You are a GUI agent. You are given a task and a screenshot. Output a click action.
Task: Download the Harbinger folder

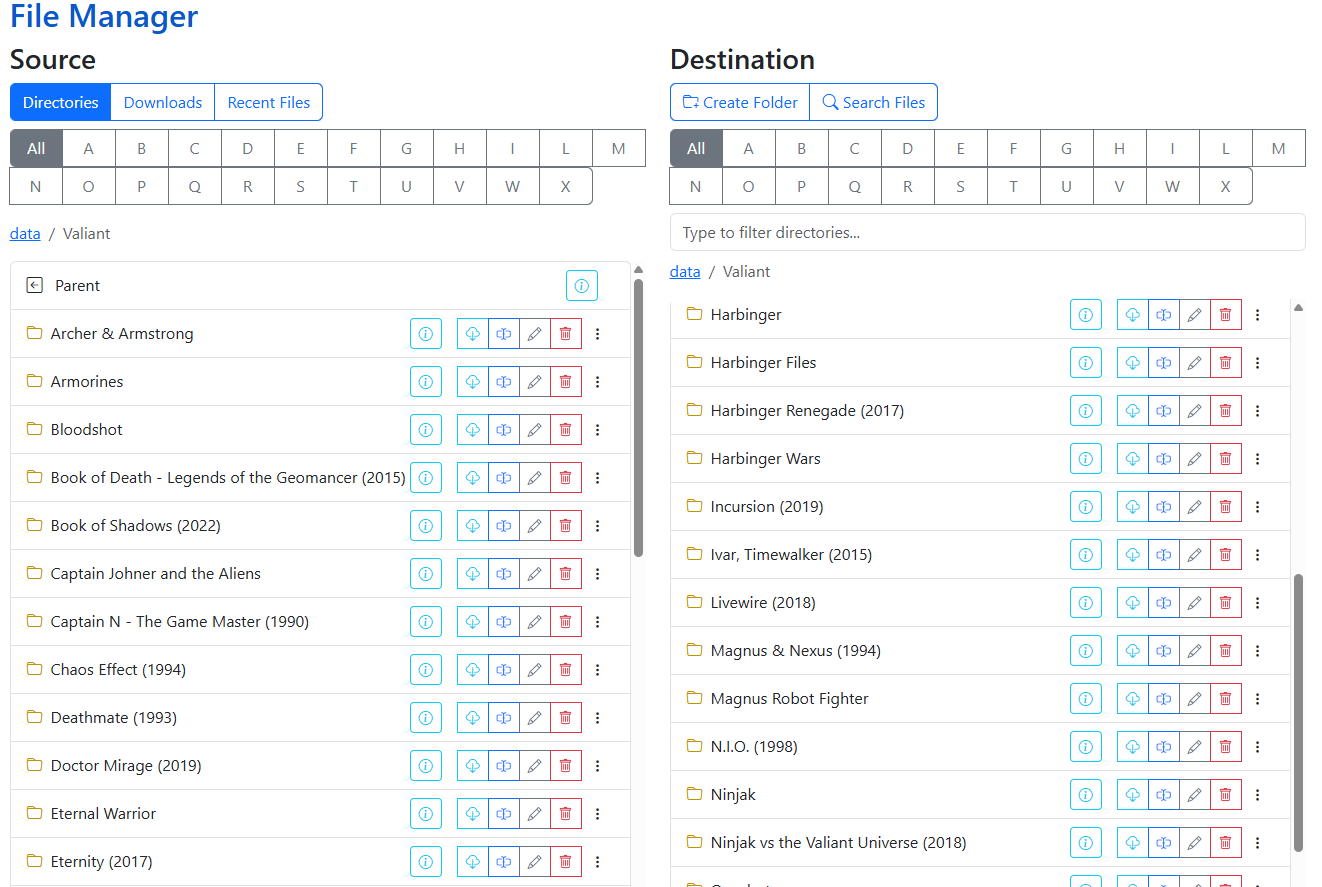tap(1132, 314)
